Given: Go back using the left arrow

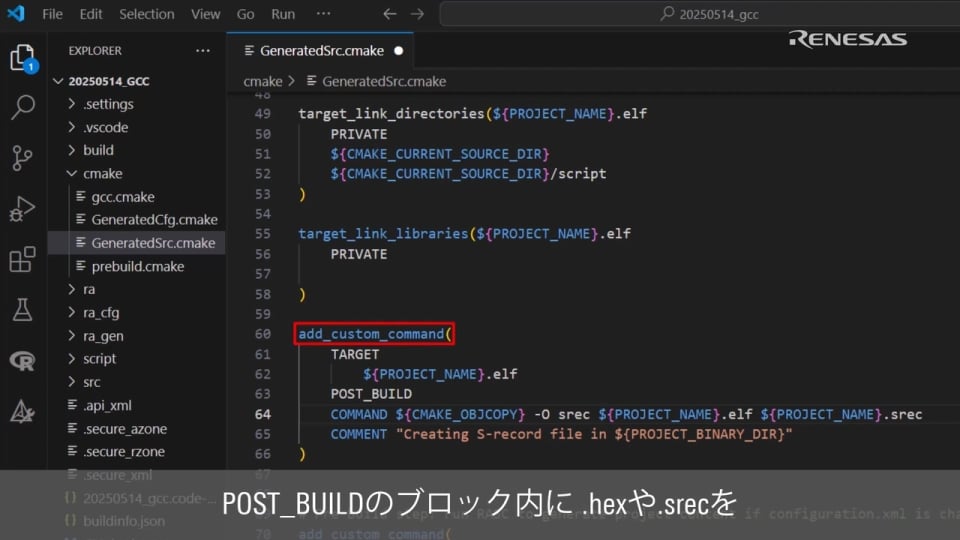Looking at the screenshot, I should coord(390,14).
